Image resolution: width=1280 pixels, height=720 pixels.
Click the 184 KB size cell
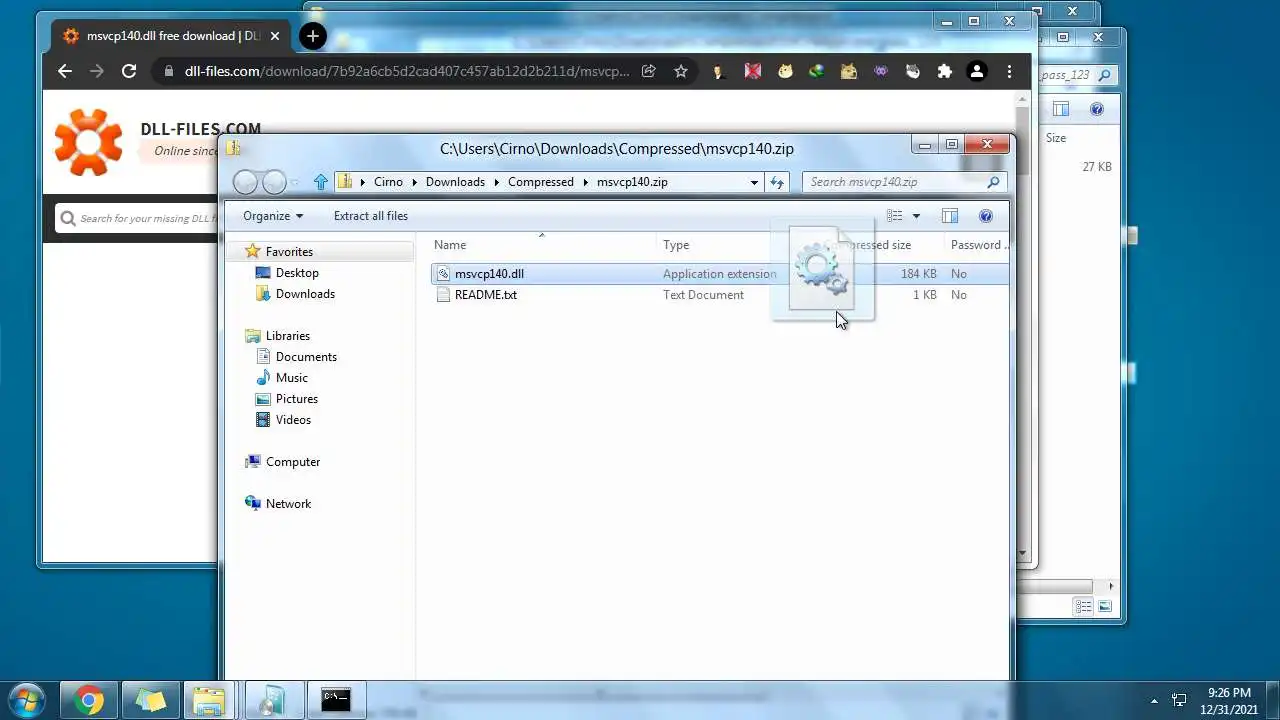click(x=919, y=274)
